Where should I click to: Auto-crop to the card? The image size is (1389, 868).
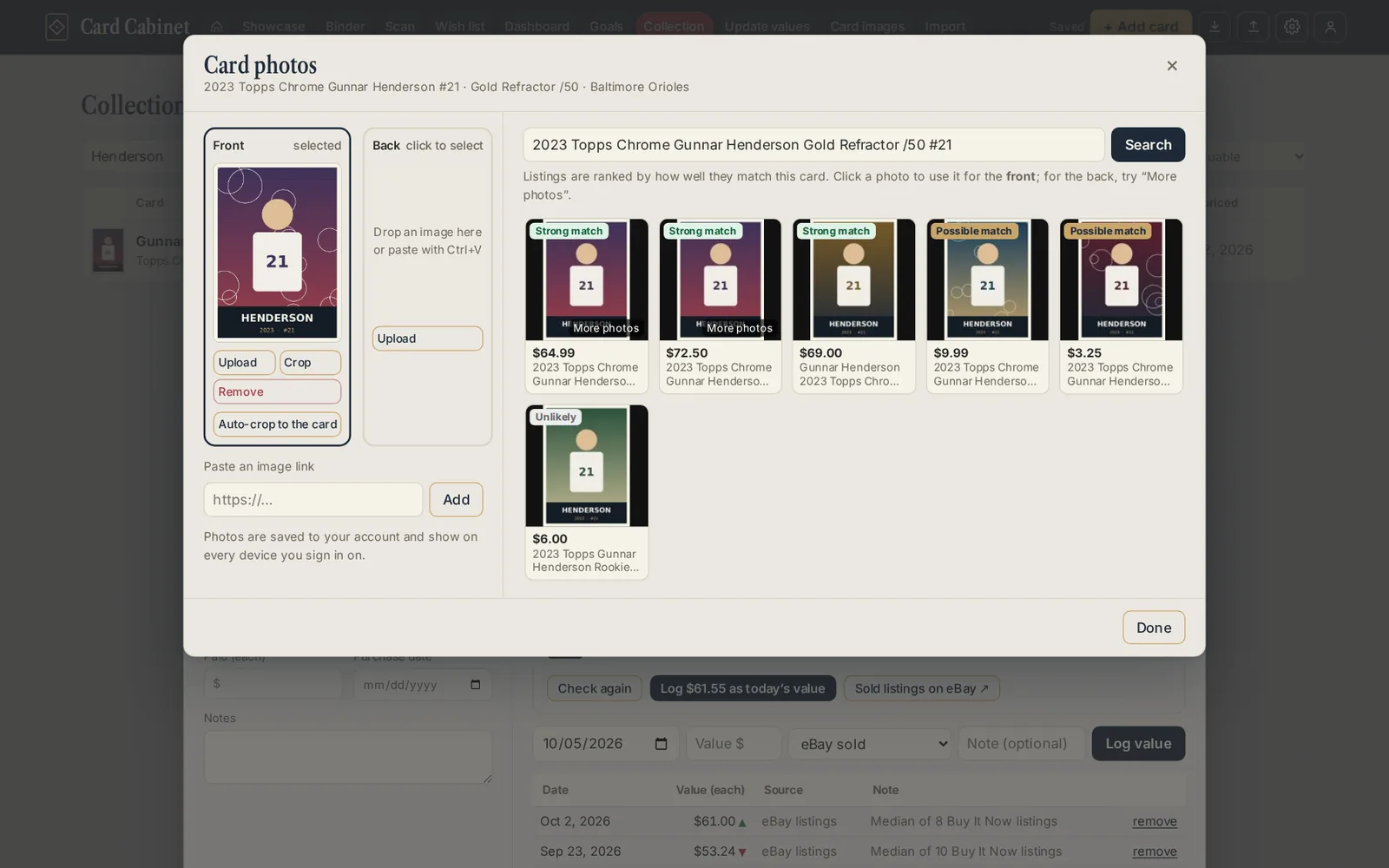[x=277, y=424]
